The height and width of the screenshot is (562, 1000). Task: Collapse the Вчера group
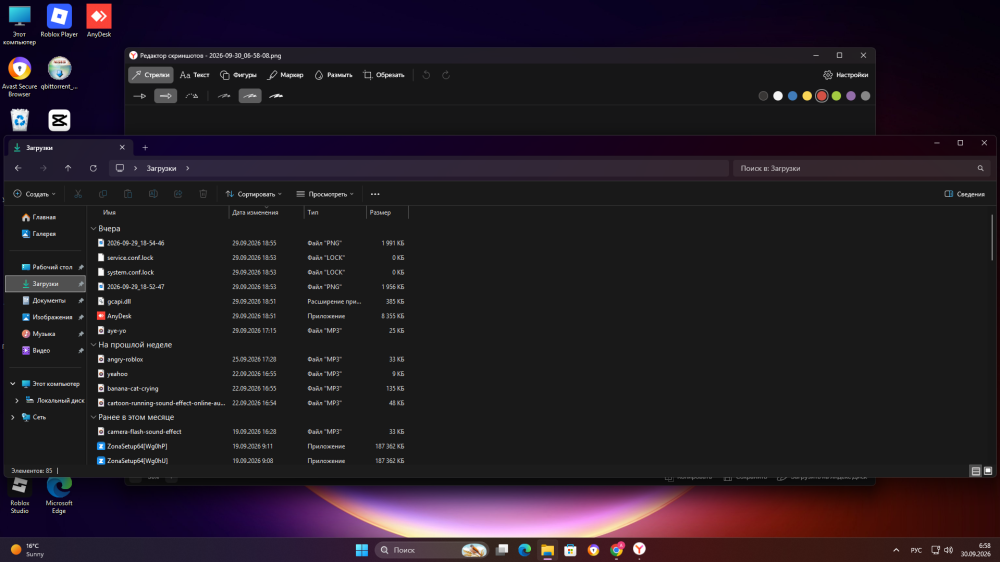[93, 228]
